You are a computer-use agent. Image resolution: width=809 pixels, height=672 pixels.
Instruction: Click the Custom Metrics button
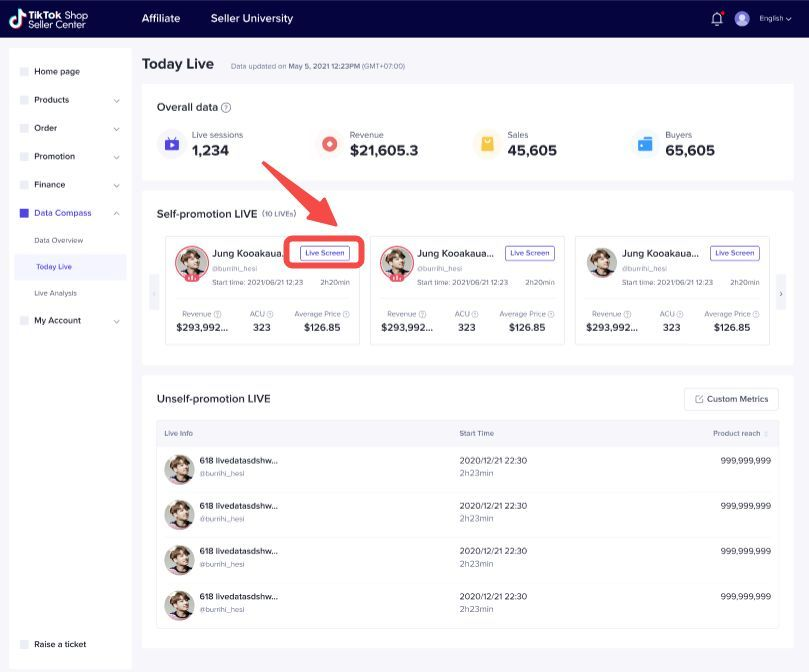[x=731, y=399]
